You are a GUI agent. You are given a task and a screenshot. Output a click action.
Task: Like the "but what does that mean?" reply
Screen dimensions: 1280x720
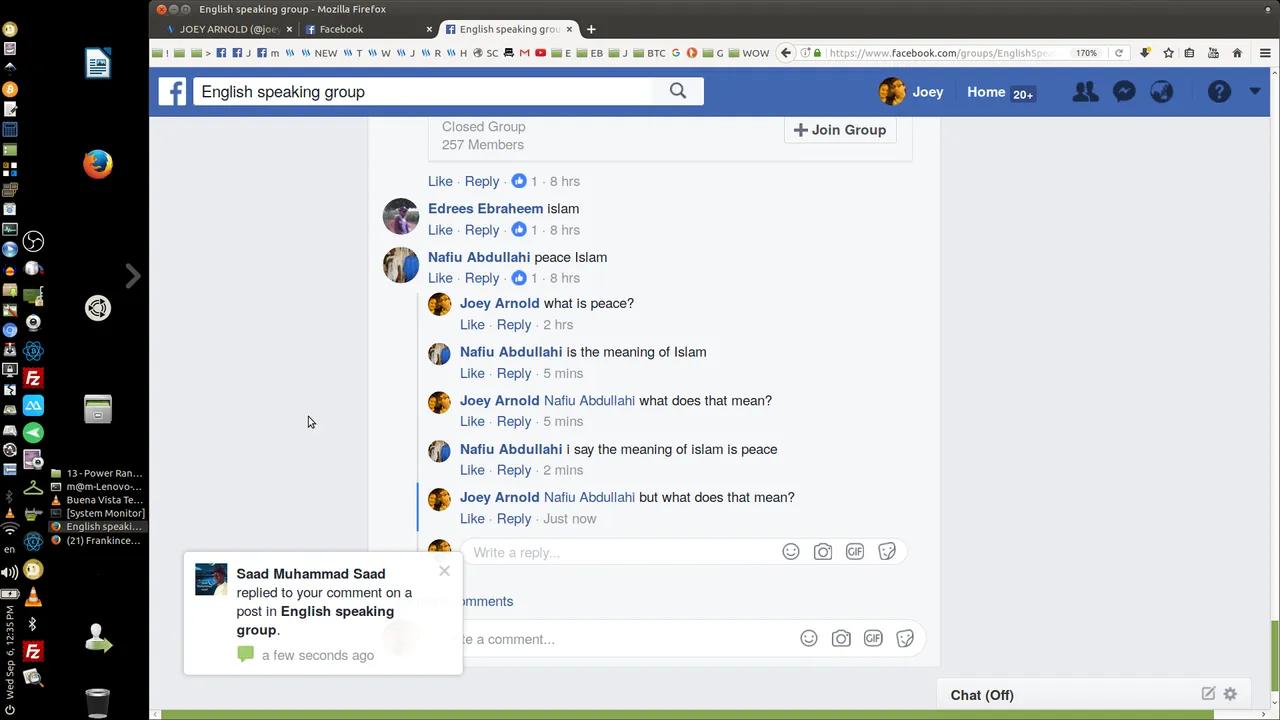[x=472, y=519]
